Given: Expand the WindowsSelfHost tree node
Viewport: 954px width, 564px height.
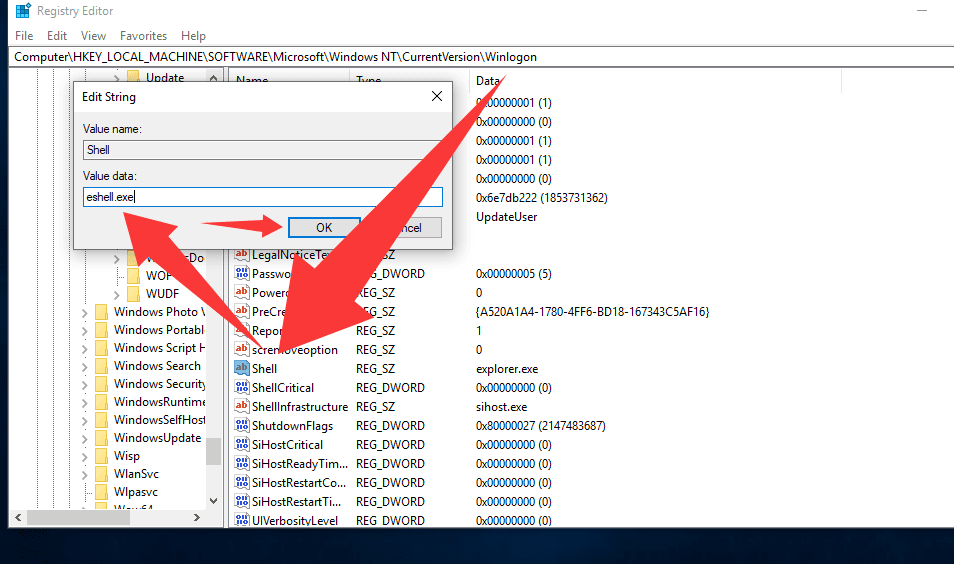Looking at the screenshot, I should tap(85, 421).
